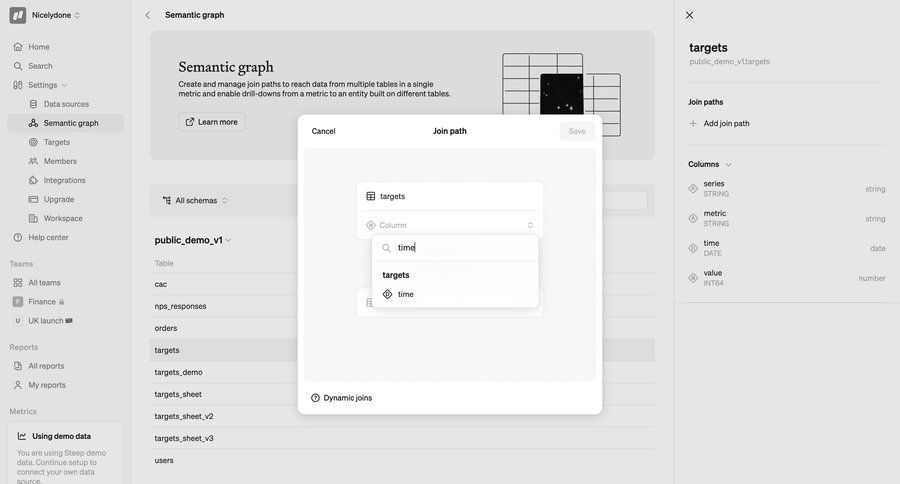Image resolution: width=900 pixels, height=484 pixels.
Task: Open the Nicelydone workspace switcher chevron
Action: [x=77, y=16]
